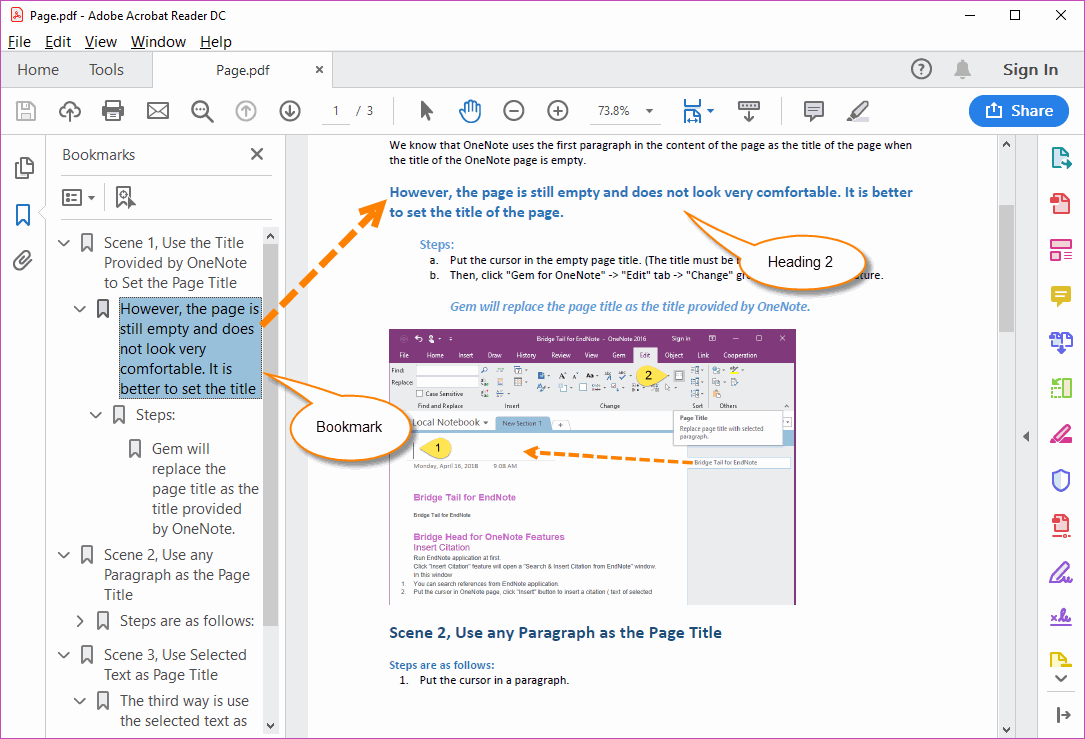
Task: Expand the tools pane arrow-bar icon
Action: pos(1063,715)
